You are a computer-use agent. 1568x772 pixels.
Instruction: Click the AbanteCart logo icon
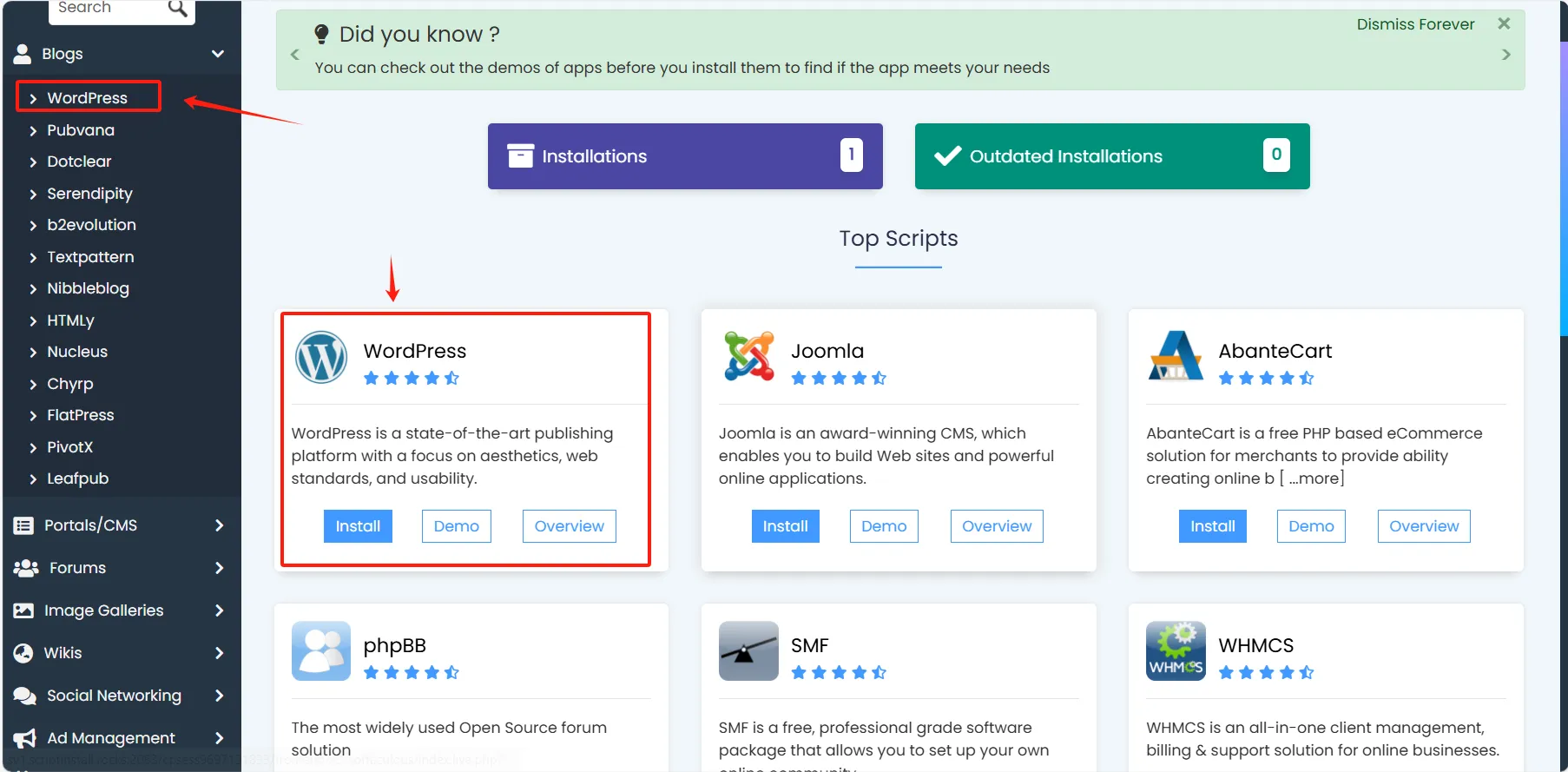click(1176, 356)
